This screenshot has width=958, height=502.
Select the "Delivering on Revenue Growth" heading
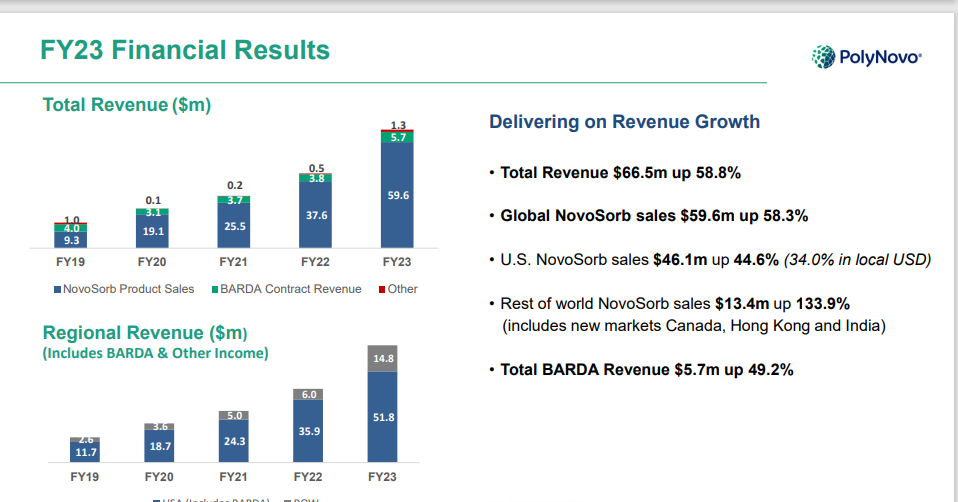(x=624, y=122)
